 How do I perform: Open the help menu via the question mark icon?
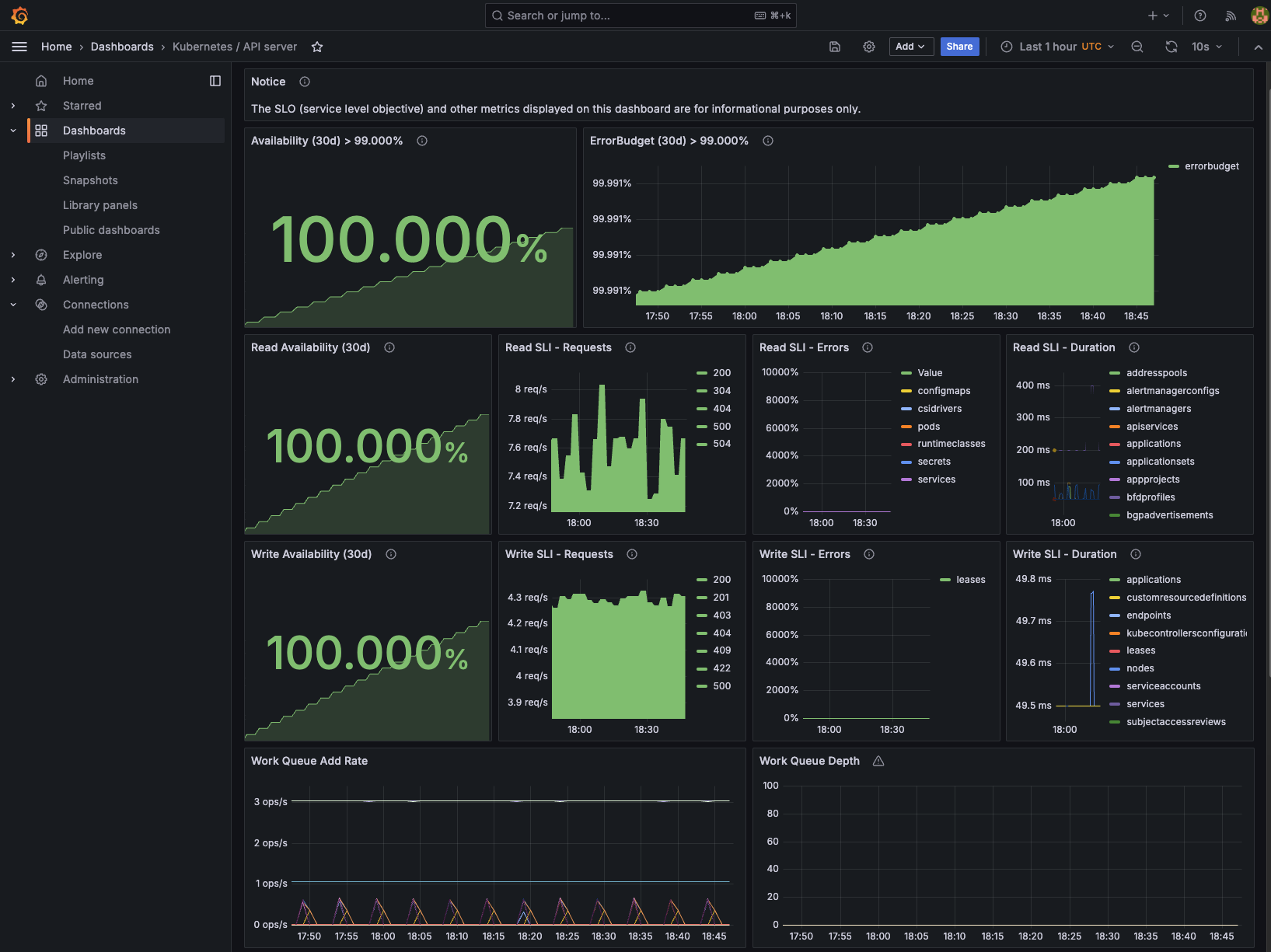pos(1199,16)
